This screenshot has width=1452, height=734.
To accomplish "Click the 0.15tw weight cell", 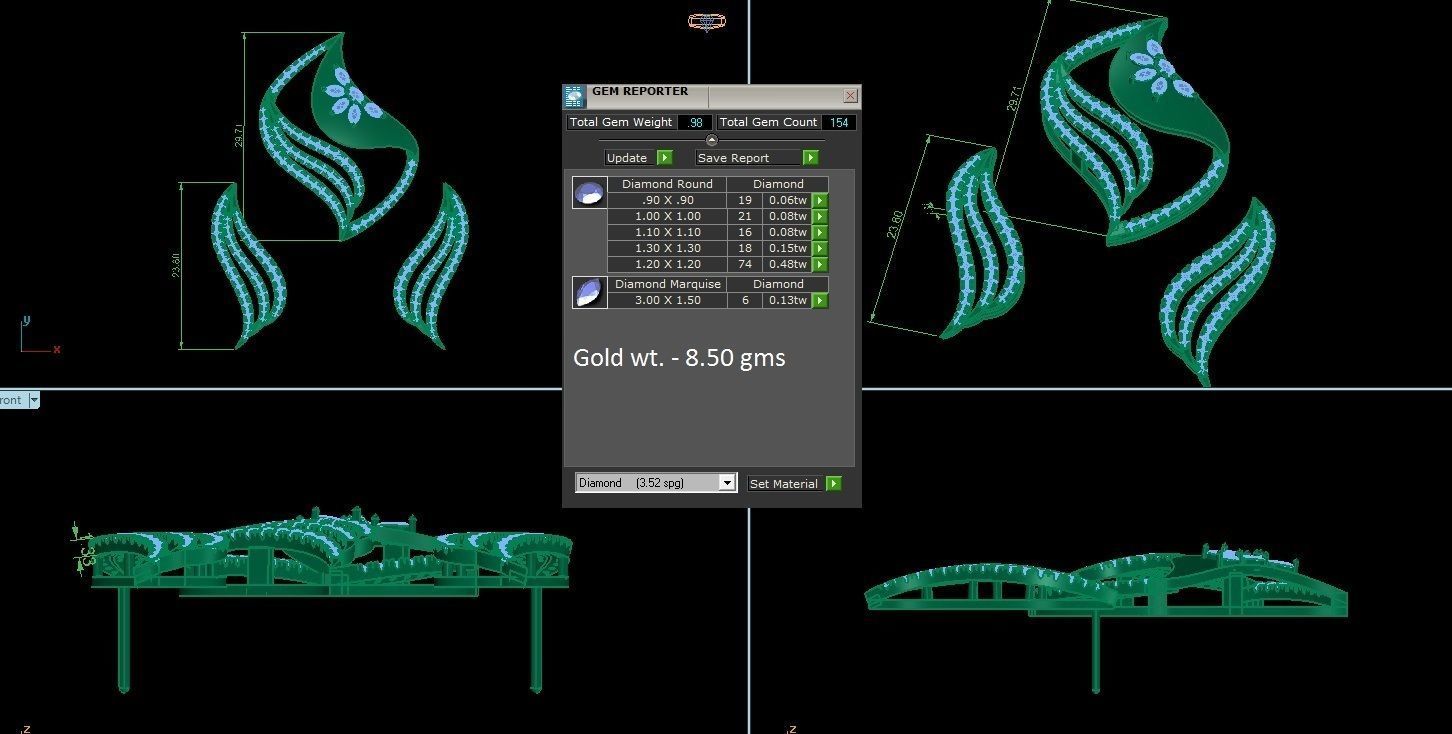I will (x=787, y=248).
